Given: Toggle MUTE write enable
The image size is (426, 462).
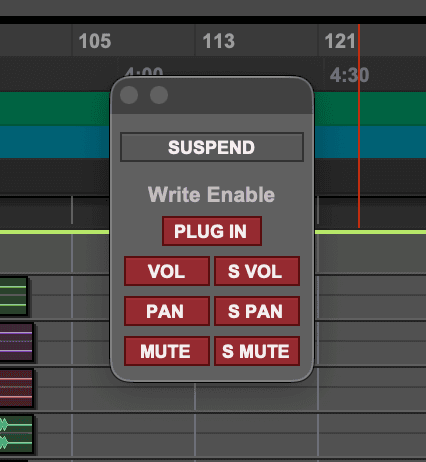Looking at the screenshot, I should click(167, 351).
